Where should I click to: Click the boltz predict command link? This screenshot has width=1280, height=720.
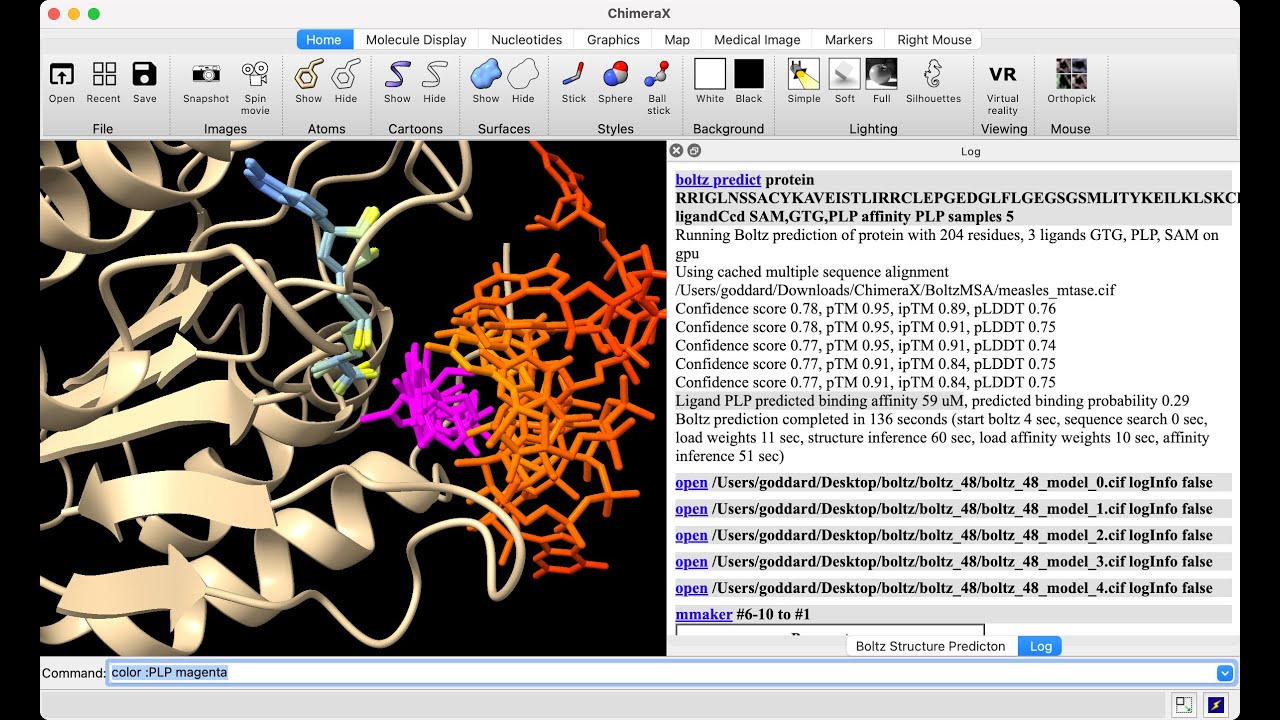(718, 180)
